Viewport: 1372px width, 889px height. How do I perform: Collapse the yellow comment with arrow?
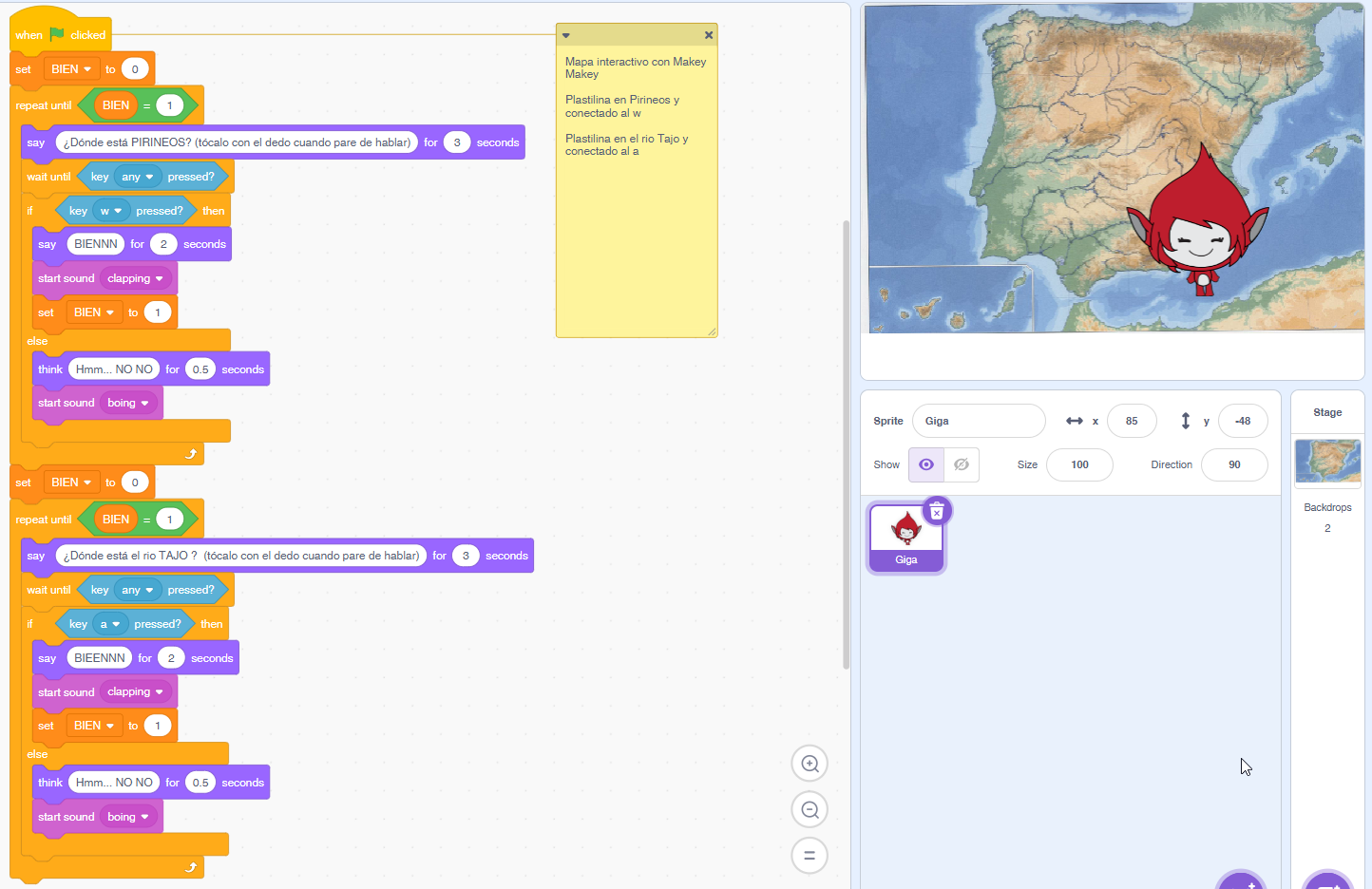pos(566,35)
